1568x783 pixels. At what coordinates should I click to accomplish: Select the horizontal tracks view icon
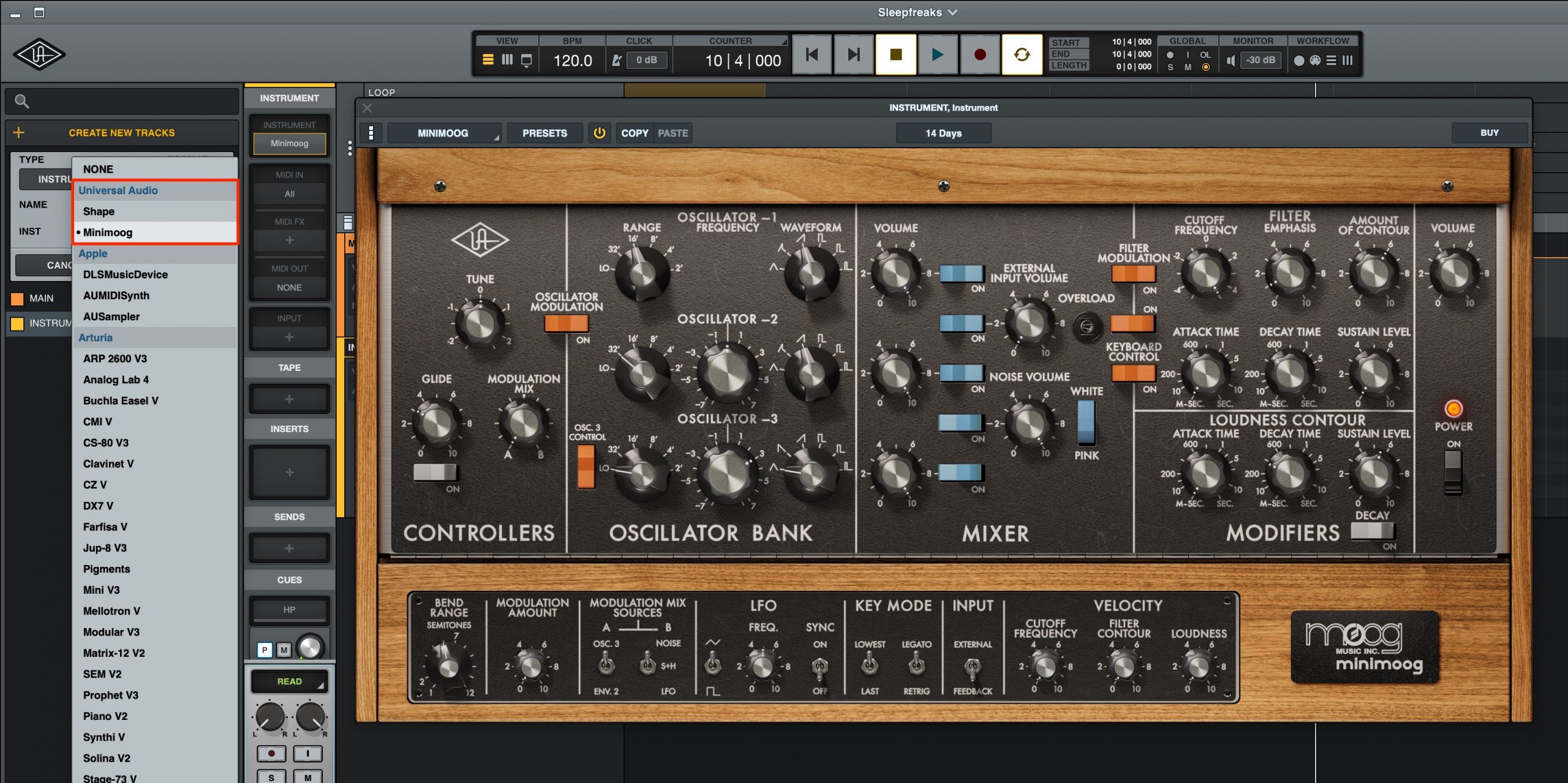click(488, 60)
